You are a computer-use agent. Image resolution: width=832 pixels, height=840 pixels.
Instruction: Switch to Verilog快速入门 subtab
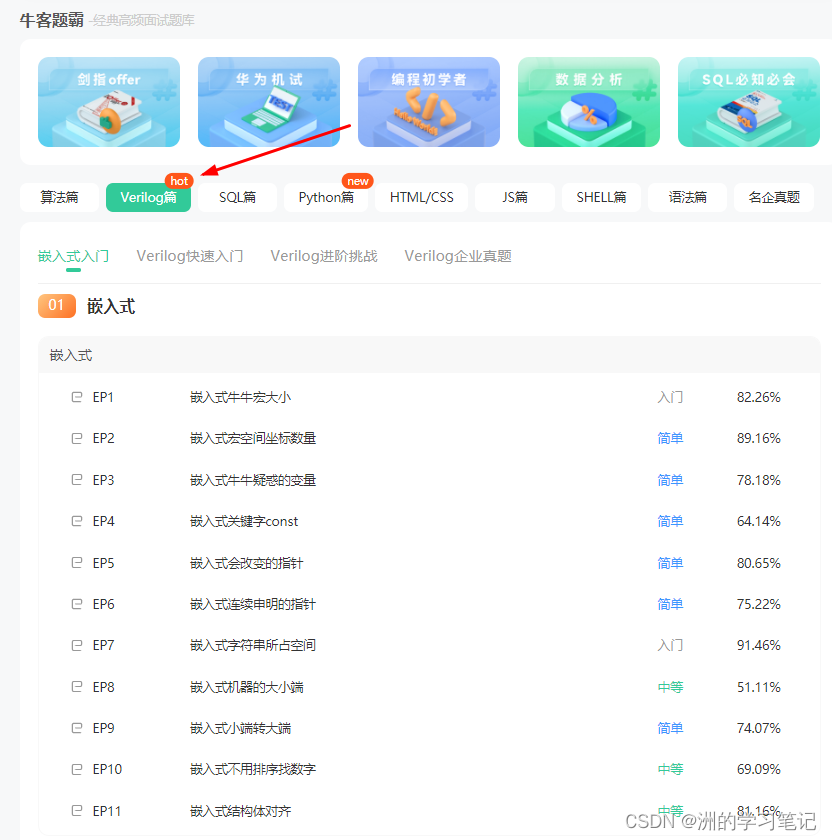click(189, 256)
